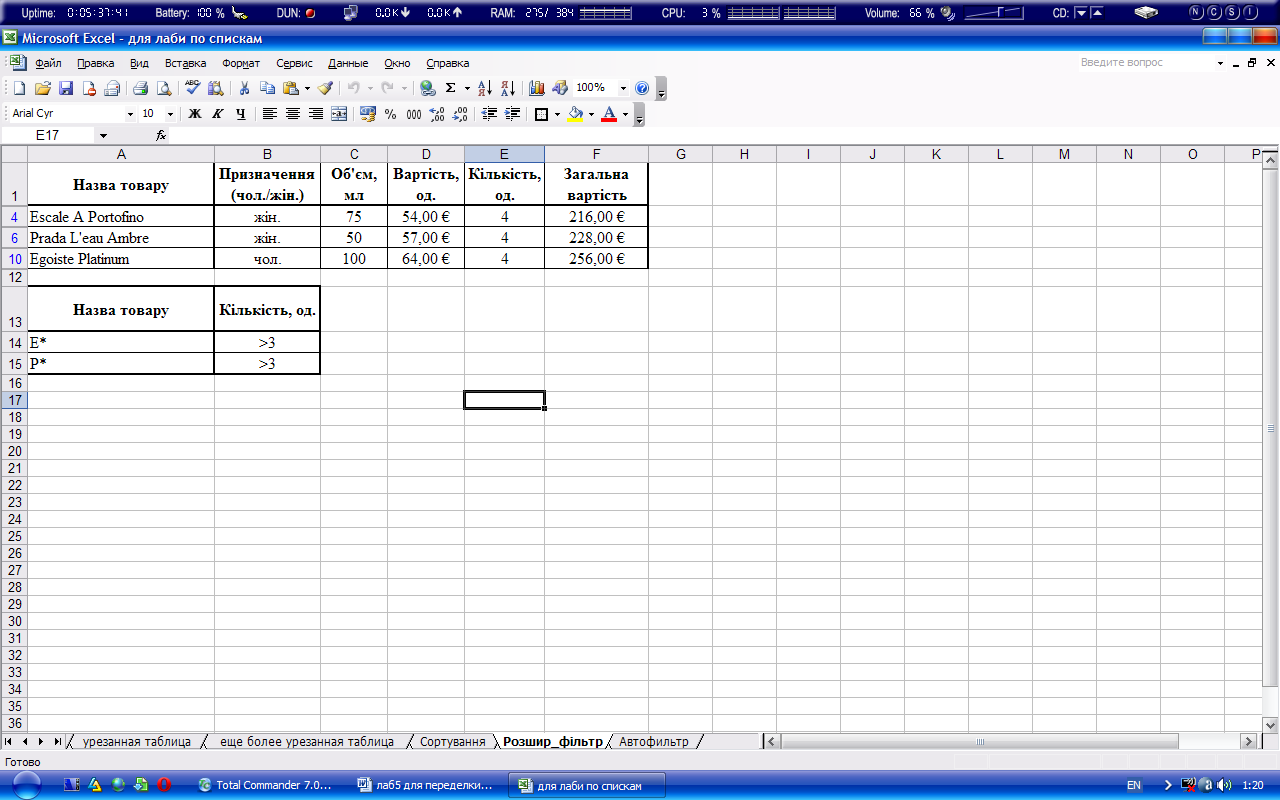Open the Файл menu
This screenshot has height=800, width=1280.
[48, 63]
